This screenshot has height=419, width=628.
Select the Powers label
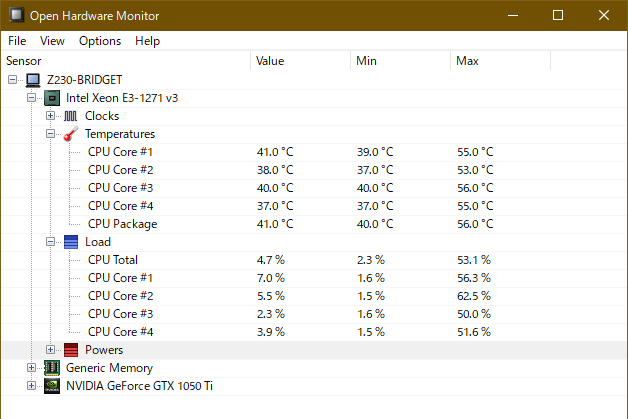click(104, 350)
